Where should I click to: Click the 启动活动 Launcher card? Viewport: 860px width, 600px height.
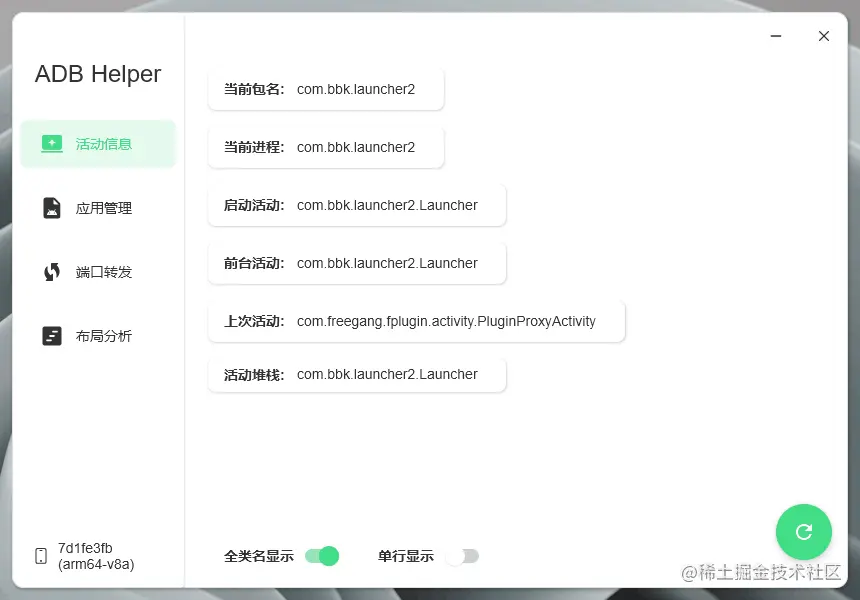(x=356, y=205)
